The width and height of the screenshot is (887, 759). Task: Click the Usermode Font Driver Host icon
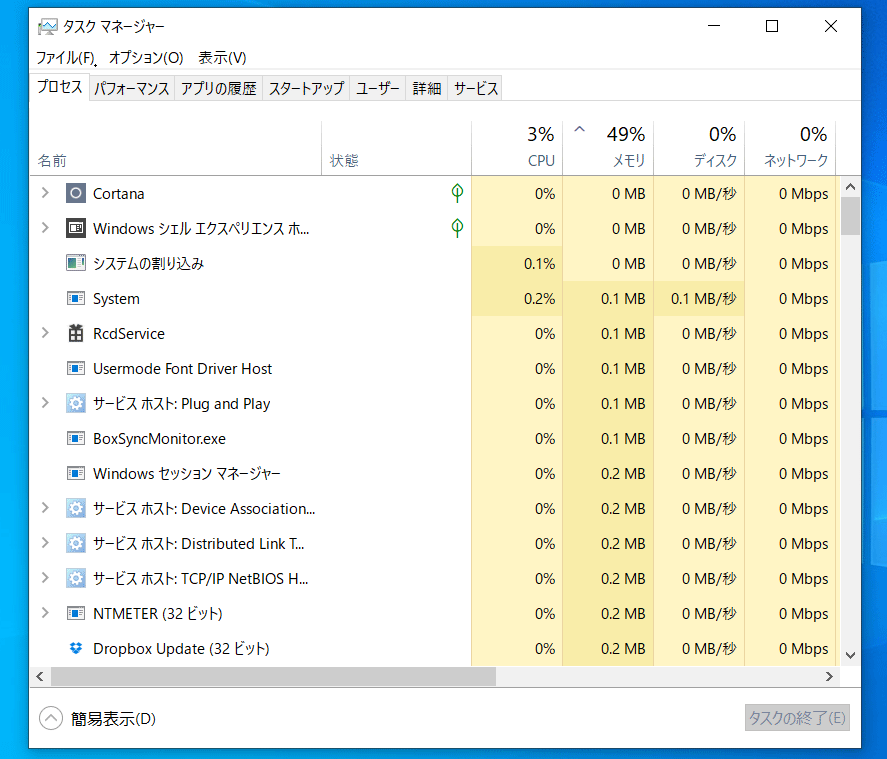76,369
